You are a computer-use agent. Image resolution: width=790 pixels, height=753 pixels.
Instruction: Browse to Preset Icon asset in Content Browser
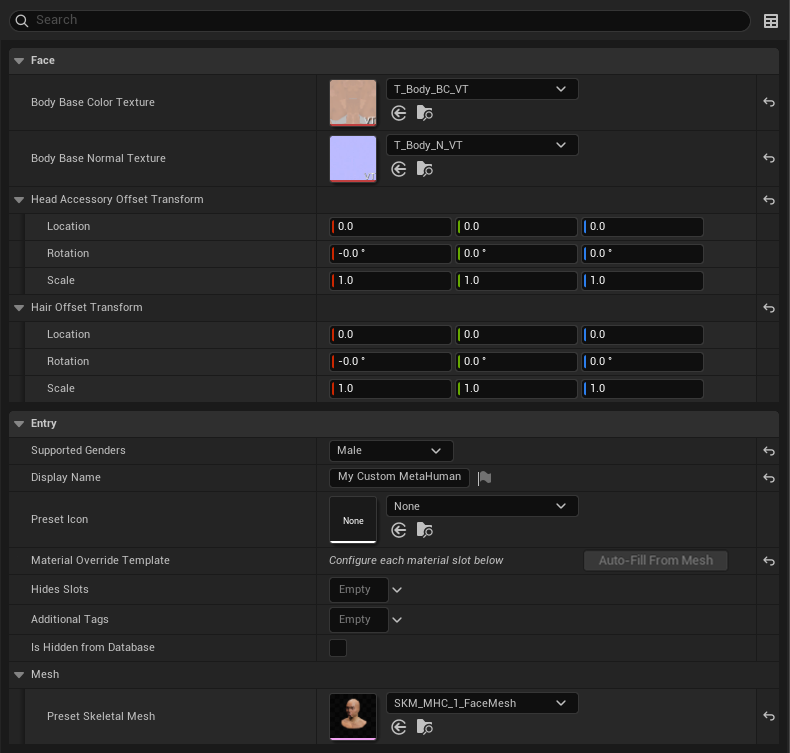pos(424,530)
